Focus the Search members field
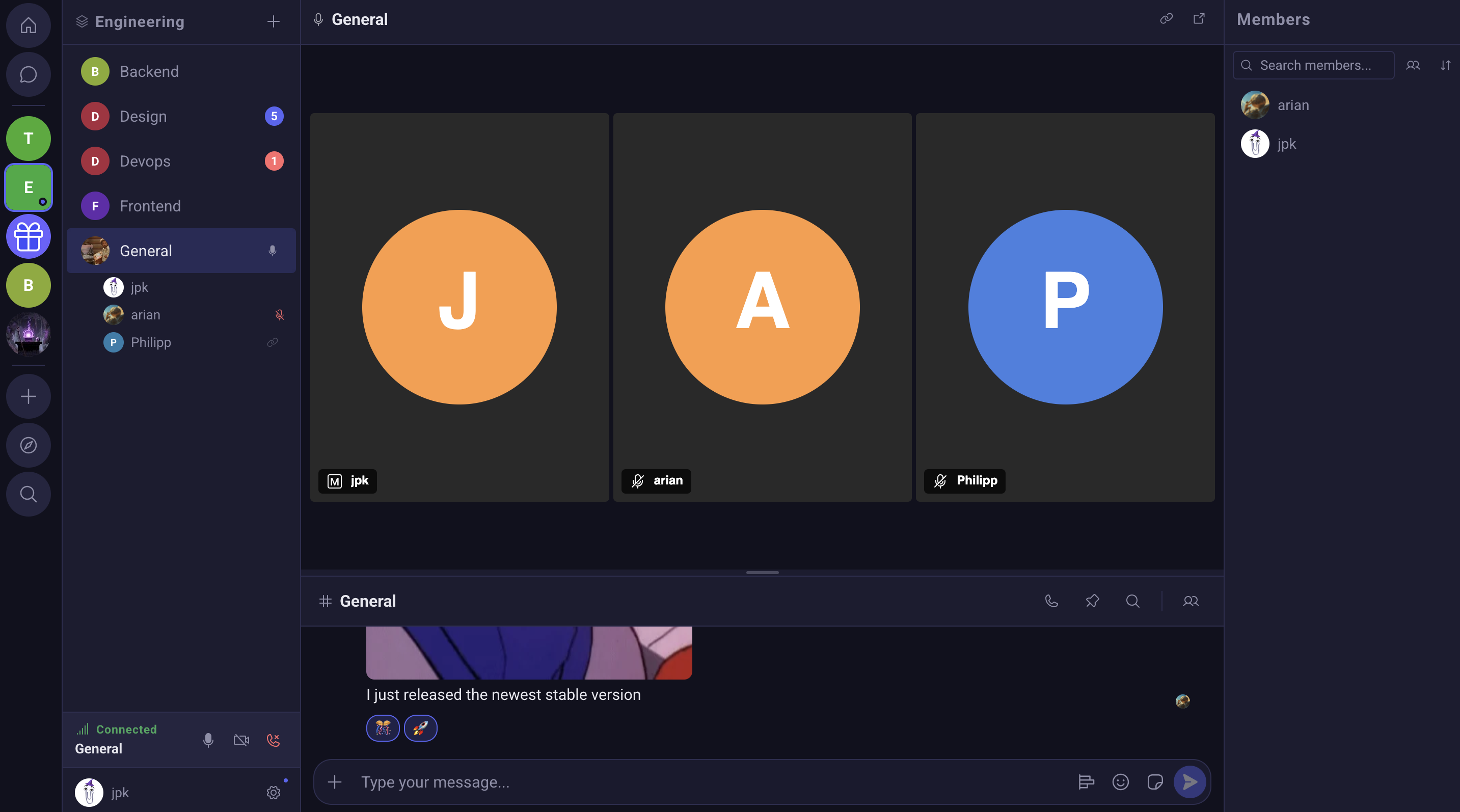Viewport: 1460px width, 812px height. (x=1313, y=65)
